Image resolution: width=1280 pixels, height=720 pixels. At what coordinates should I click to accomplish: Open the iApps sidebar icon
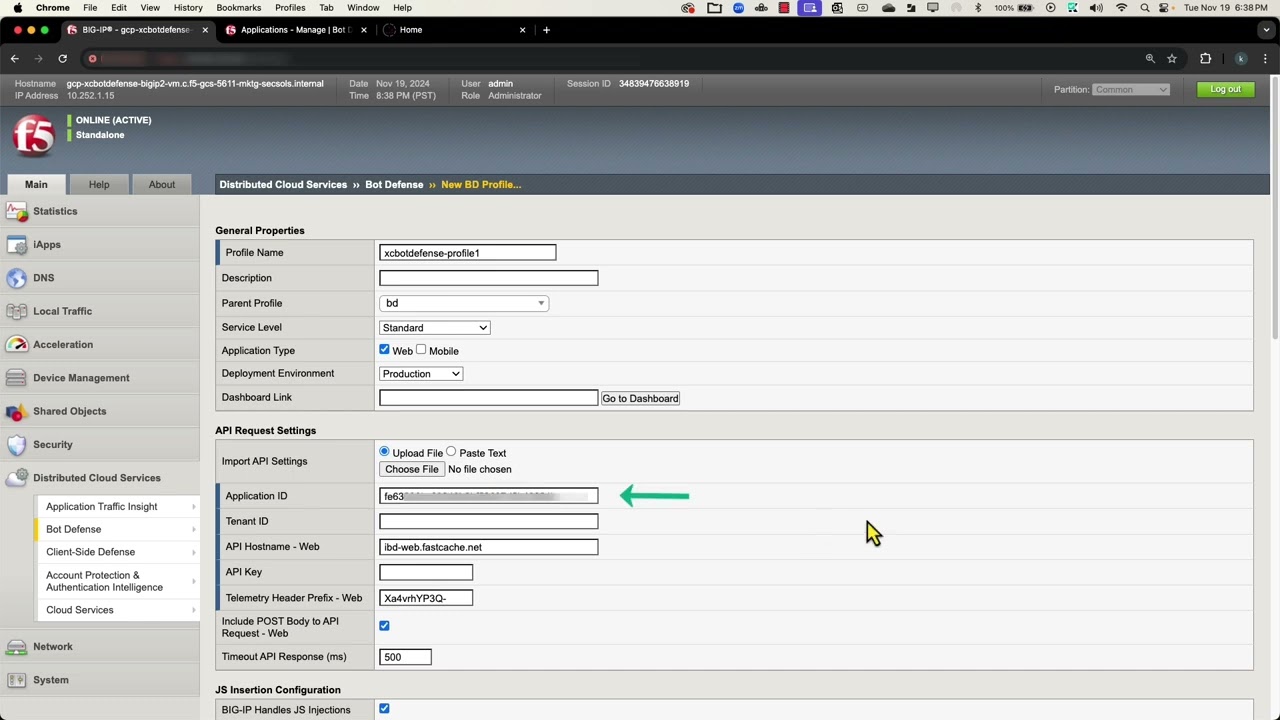coord(16,245)
